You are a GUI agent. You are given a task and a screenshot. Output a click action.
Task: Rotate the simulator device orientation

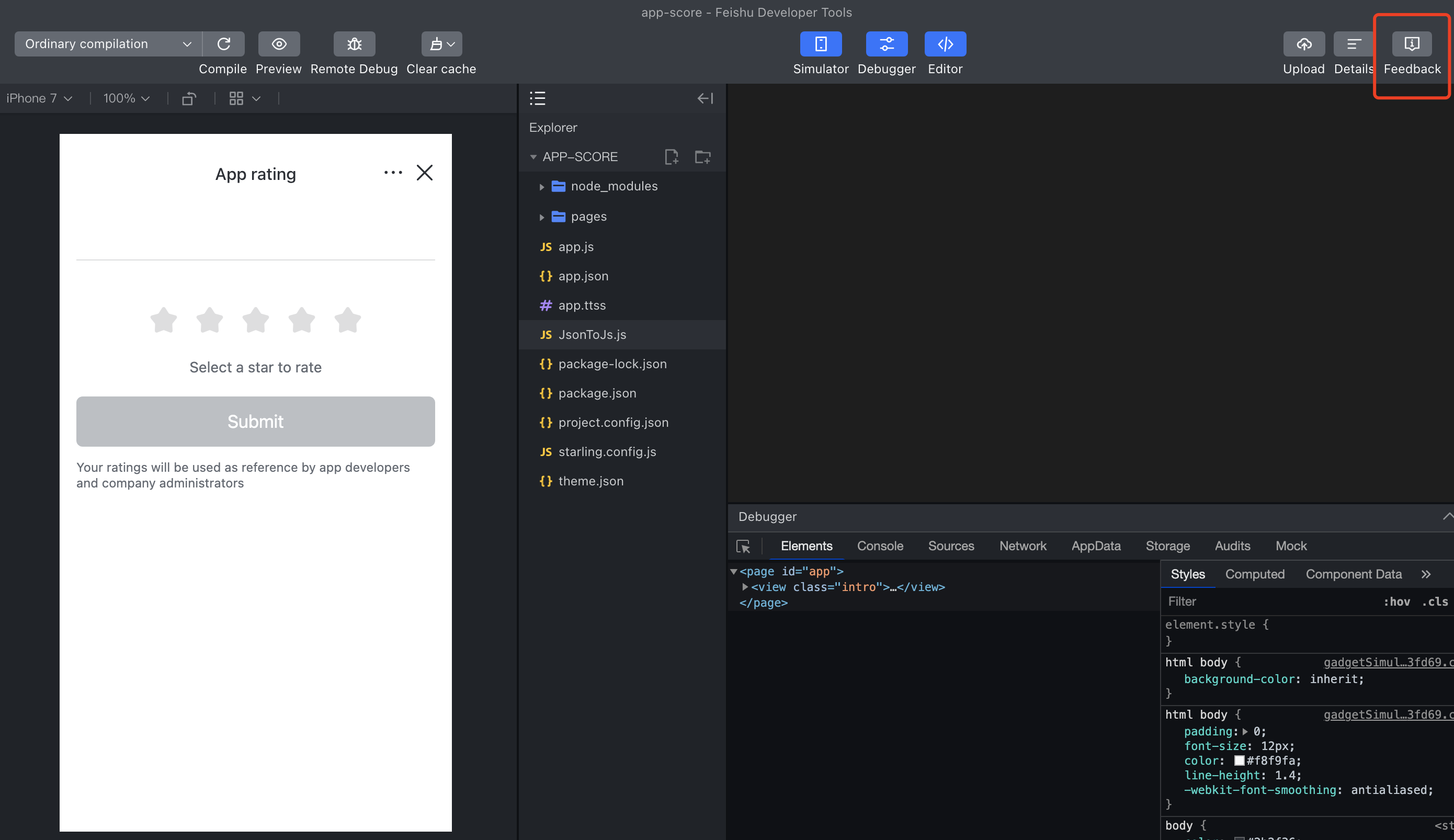(189, 99)
